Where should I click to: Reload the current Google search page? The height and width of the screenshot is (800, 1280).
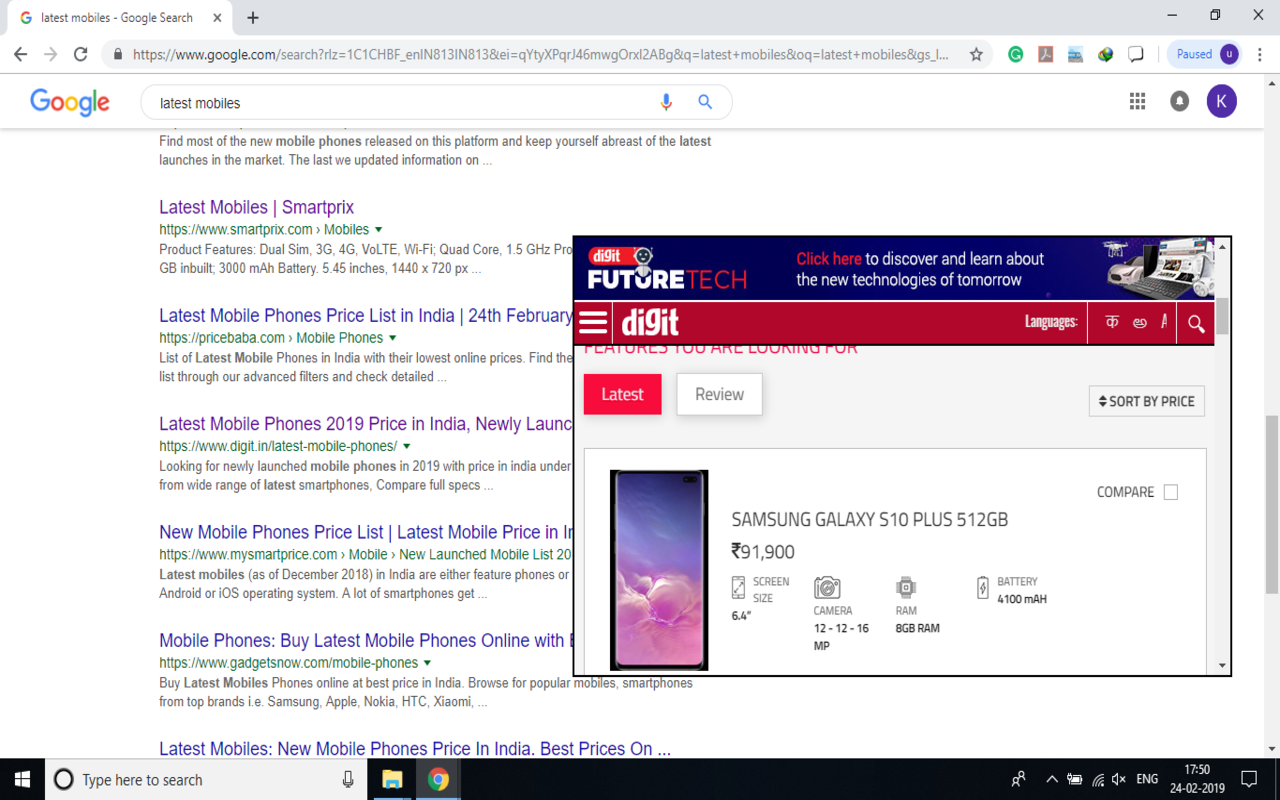click(81, 55)
